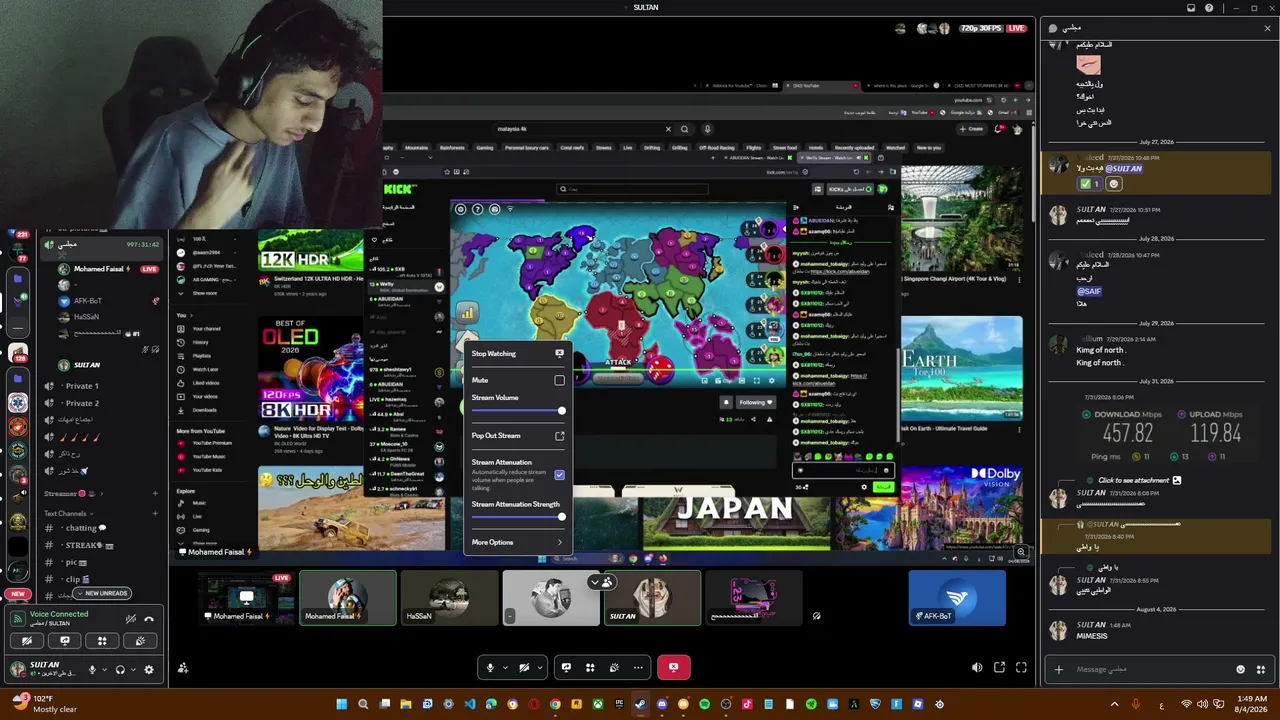The height and width of the screenshot is (720, 1280).
Task: Open Windows taskbar search
Action: coord(363,704)
